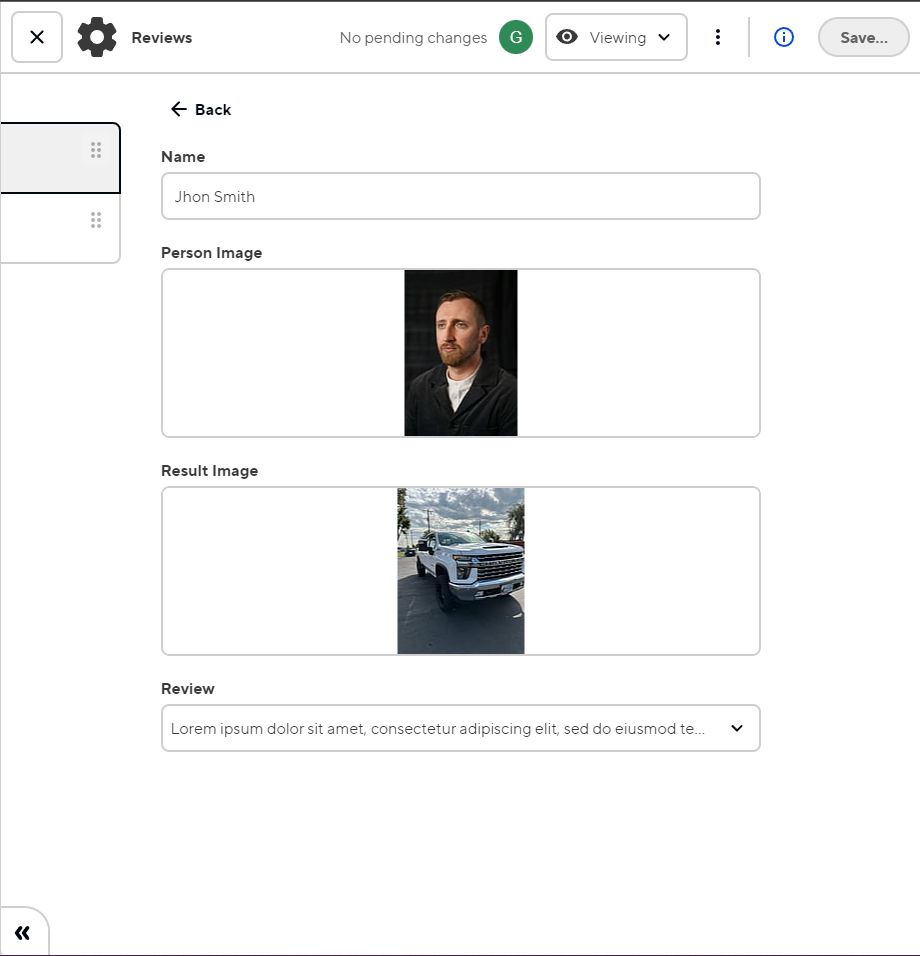Select the Person Image portrait thumbnail

coord(460,352)
